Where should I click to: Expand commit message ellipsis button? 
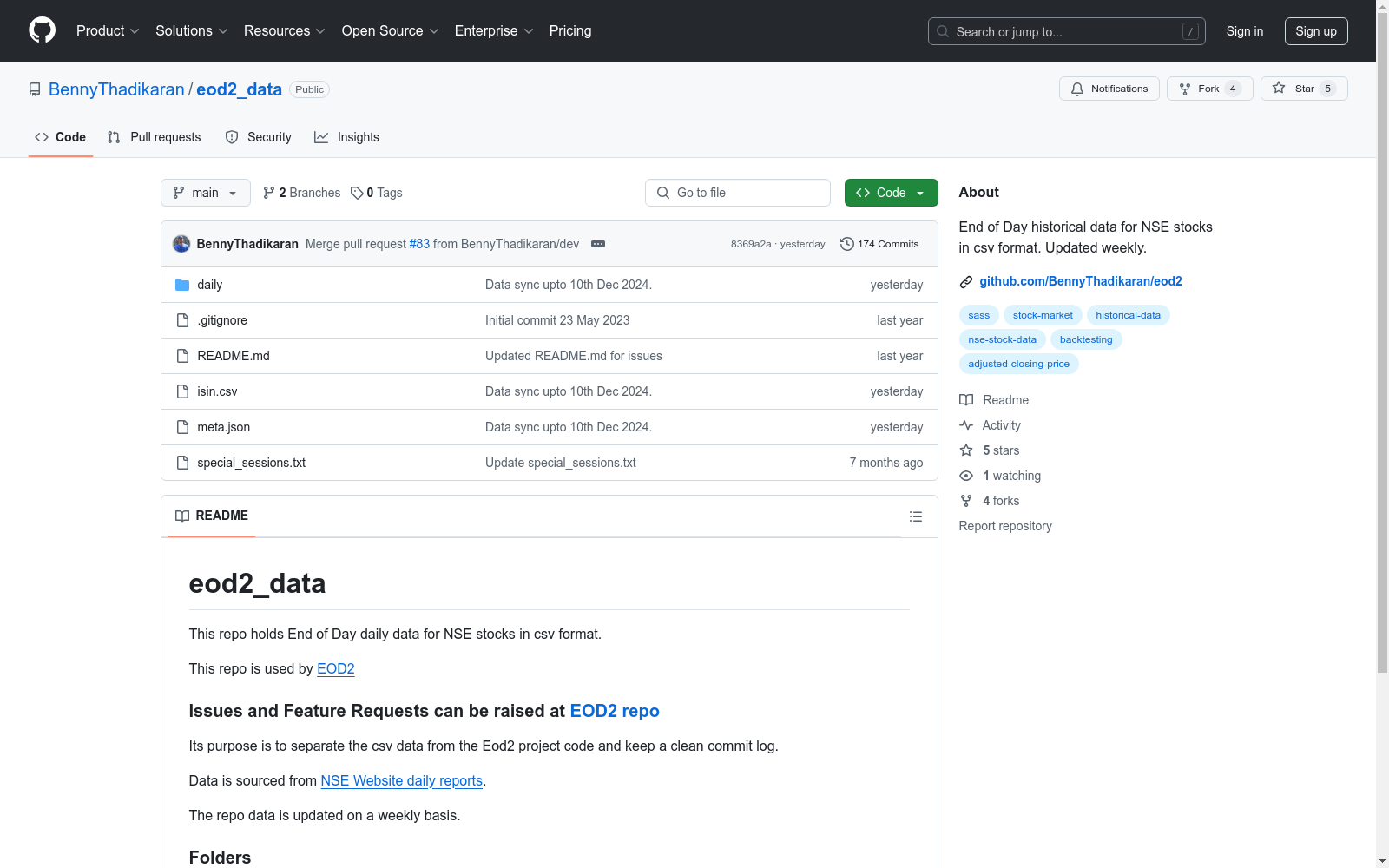pos(598,244)
